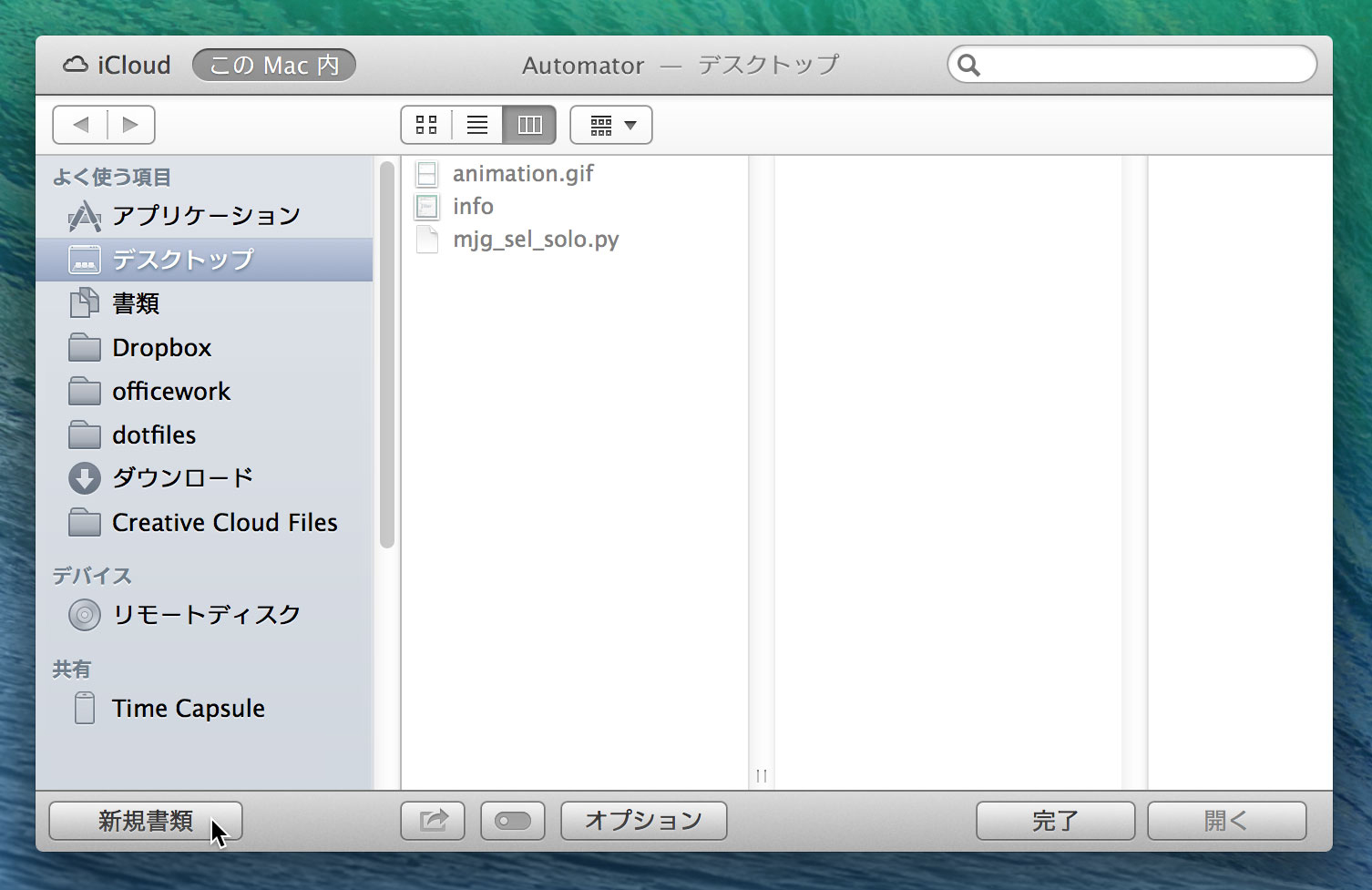Click the 開く button
The width and height of the screenshot is (1372, 890).
coord(1227,821)
